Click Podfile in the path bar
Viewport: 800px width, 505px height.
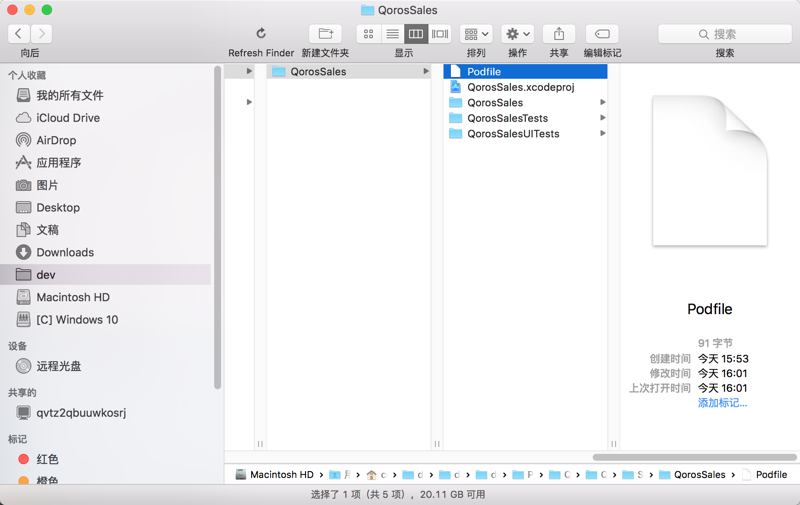click(764, 475)
